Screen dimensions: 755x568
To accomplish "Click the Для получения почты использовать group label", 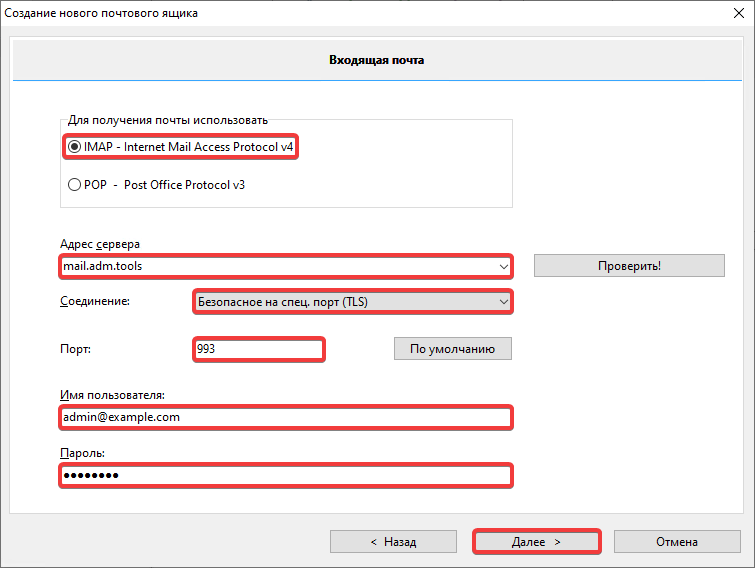I will point(168,120).
